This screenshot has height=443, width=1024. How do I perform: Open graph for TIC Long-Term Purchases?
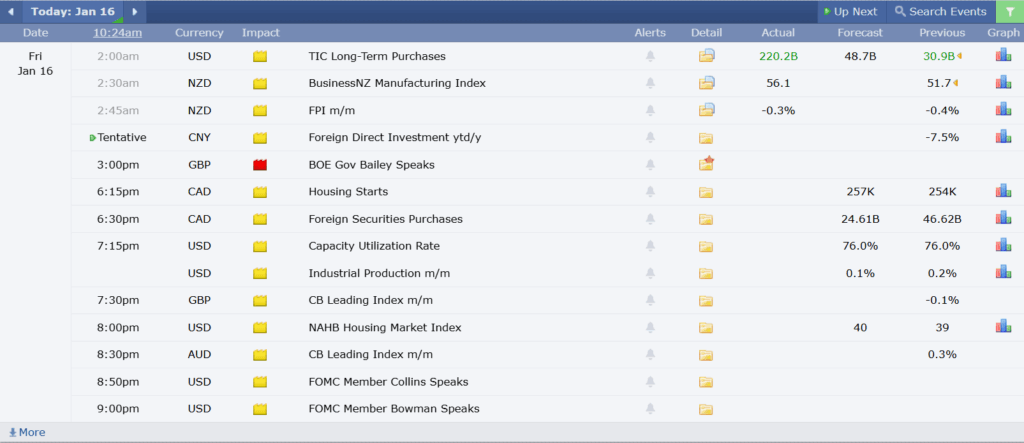(1003, 56)
